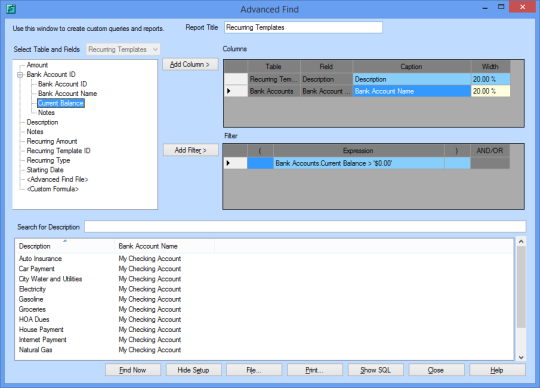Select the Natural Gas result row
This screenshot has width=540, height=388.
(264, 350)
